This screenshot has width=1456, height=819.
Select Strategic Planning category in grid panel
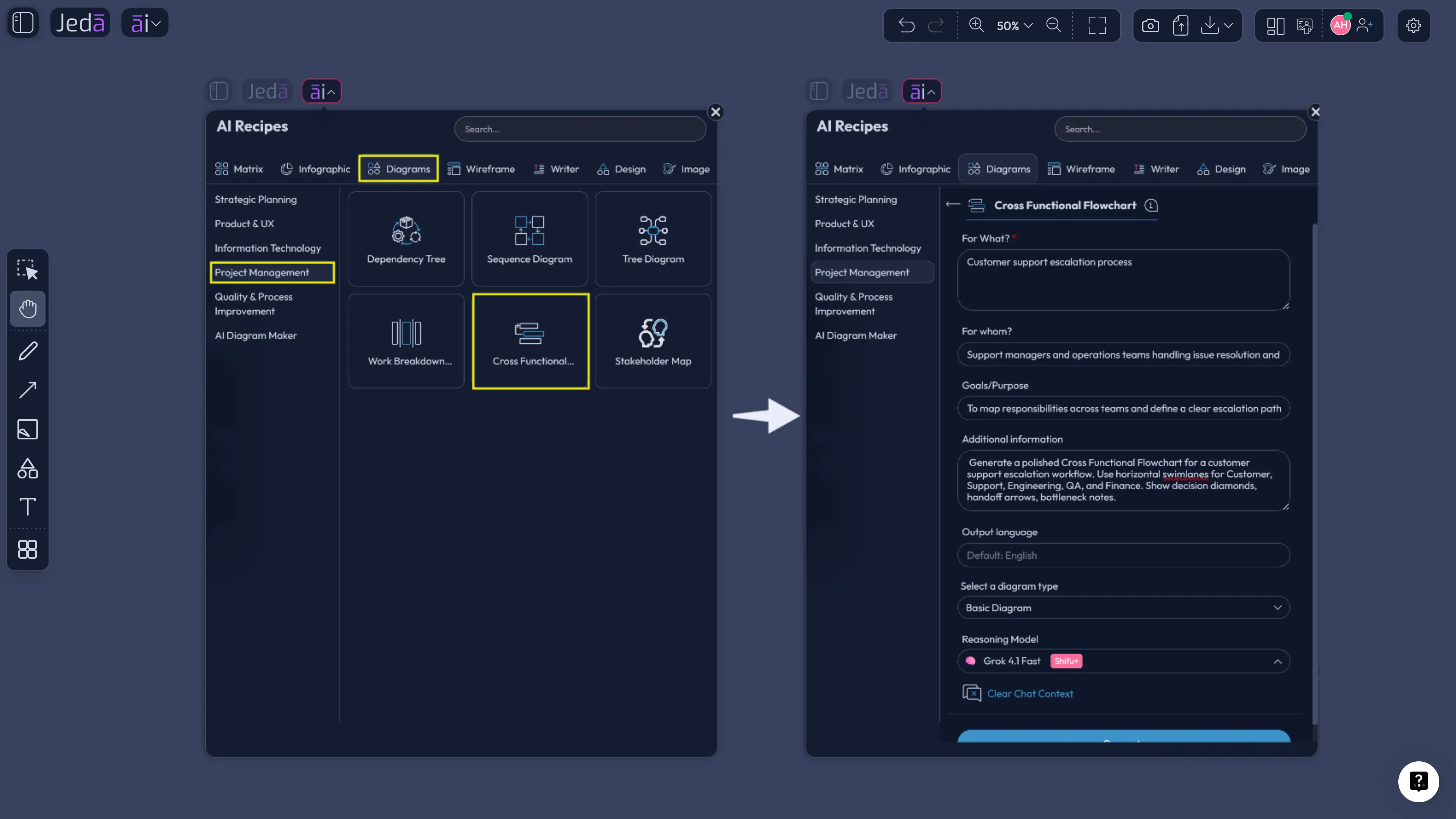[x=255, y=200]
